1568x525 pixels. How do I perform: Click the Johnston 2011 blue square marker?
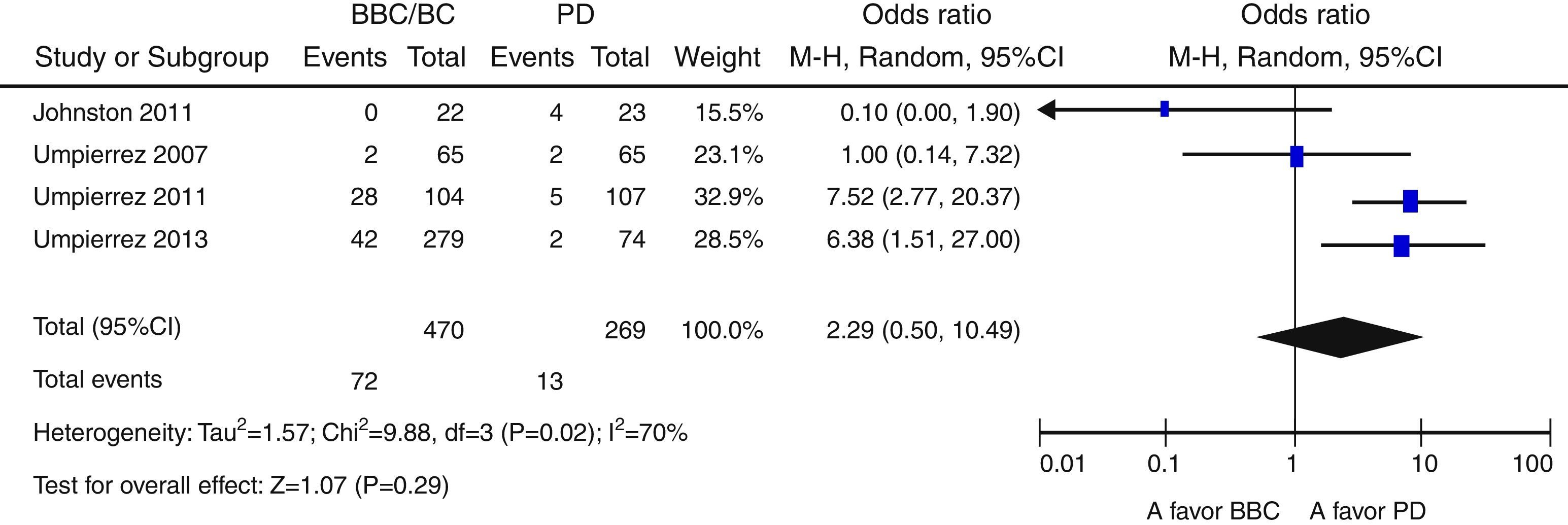pos(1165,109)
